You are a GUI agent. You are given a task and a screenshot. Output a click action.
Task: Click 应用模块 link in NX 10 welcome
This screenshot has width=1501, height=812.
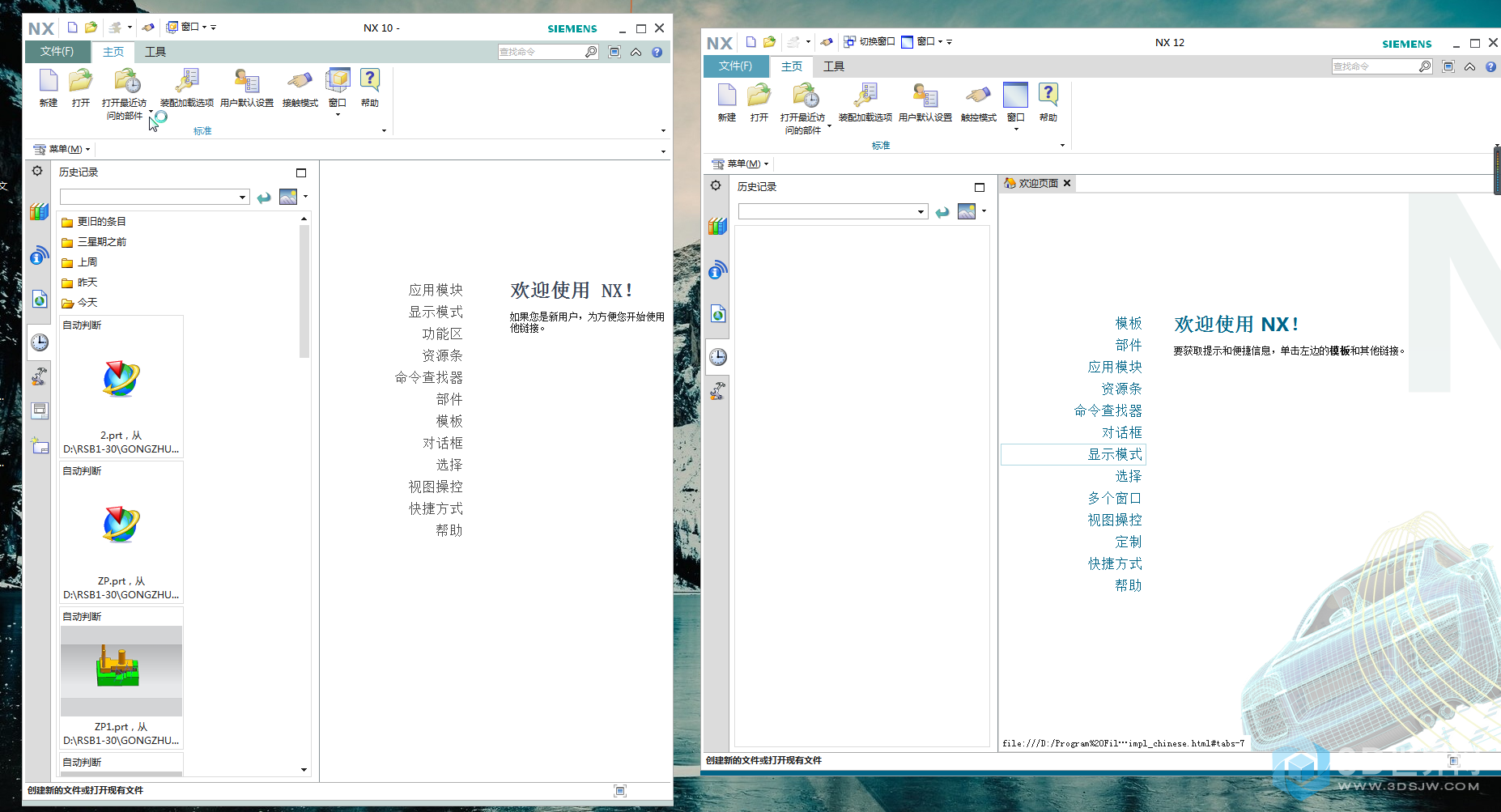click(x=436, y=290)
